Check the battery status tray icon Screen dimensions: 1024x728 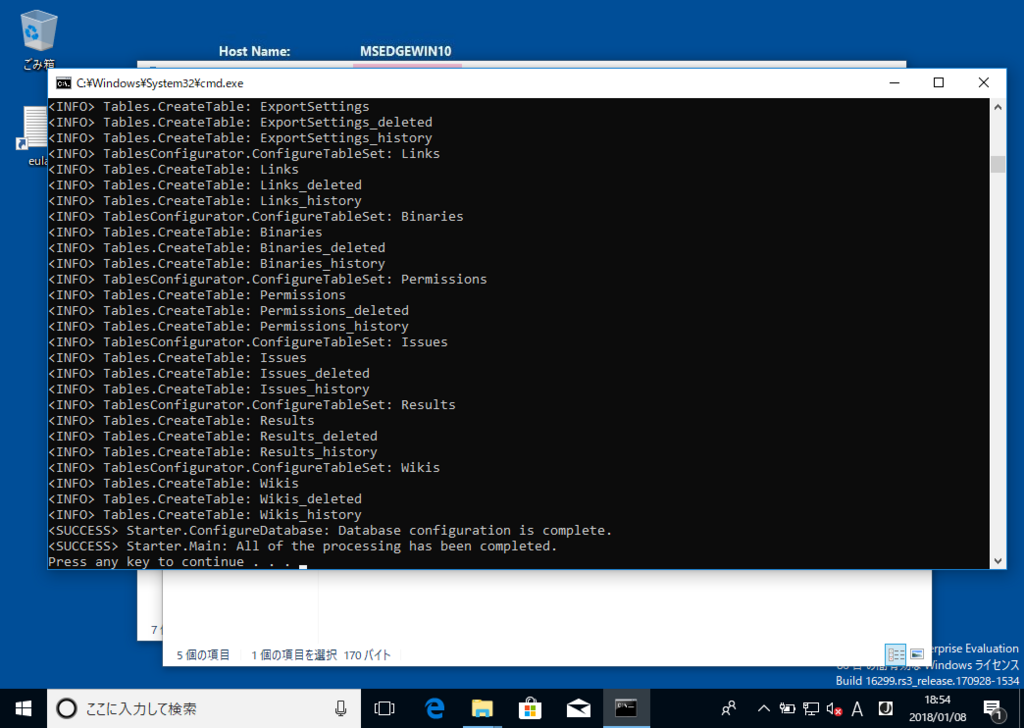[787, 708]
